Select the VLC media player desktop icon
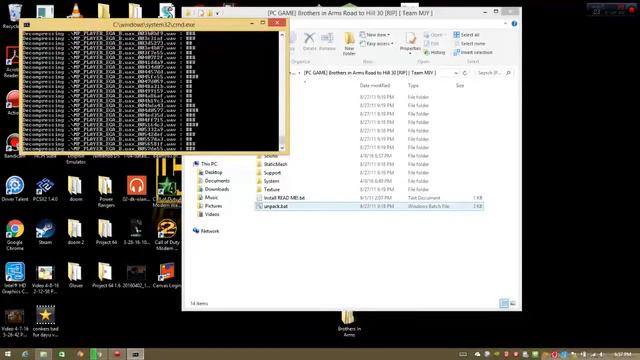This screenshot has height=360, width=640. pos(76,11)
